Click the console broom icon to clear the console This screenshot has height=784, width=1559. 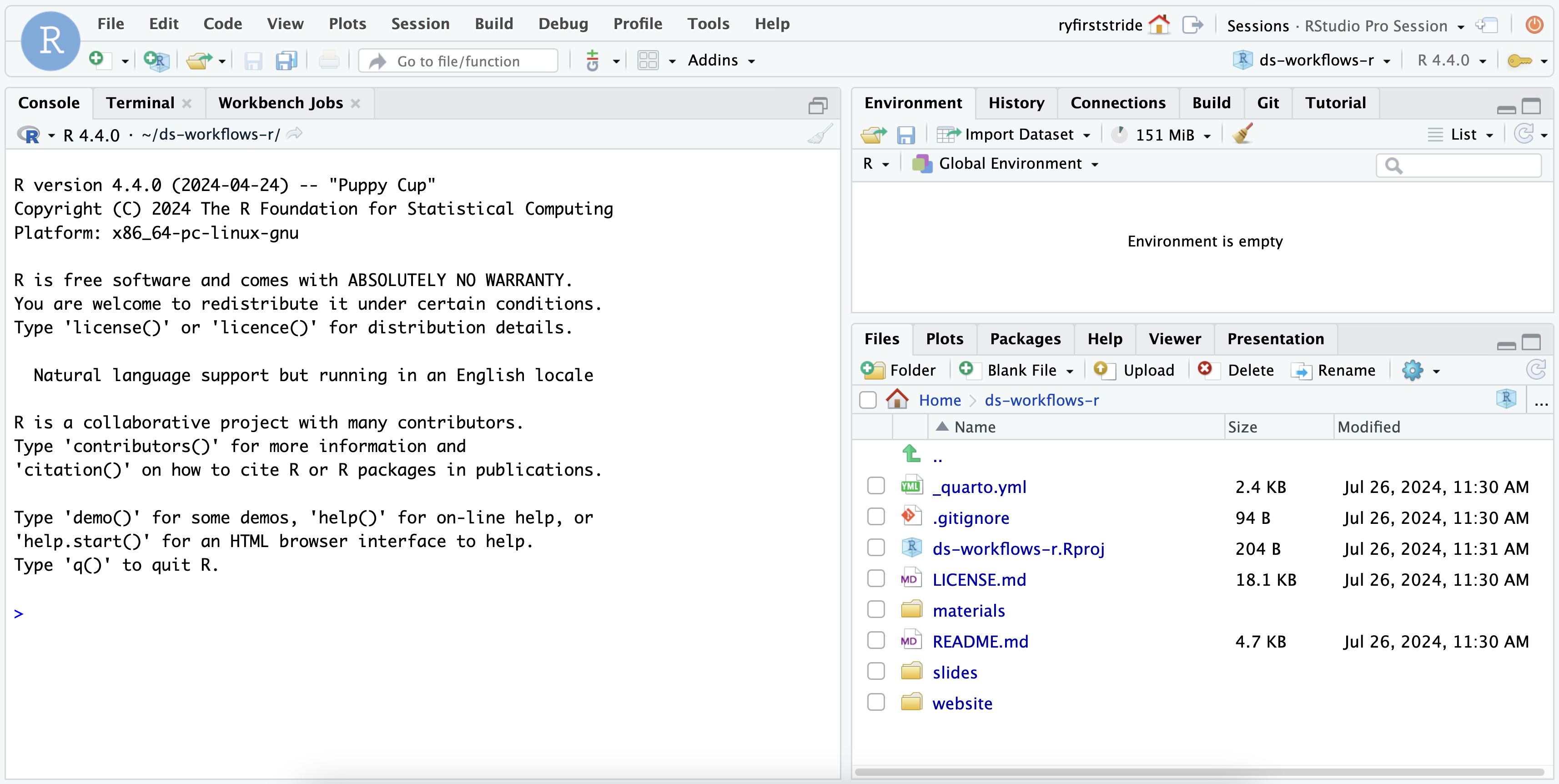coord(820,134)
